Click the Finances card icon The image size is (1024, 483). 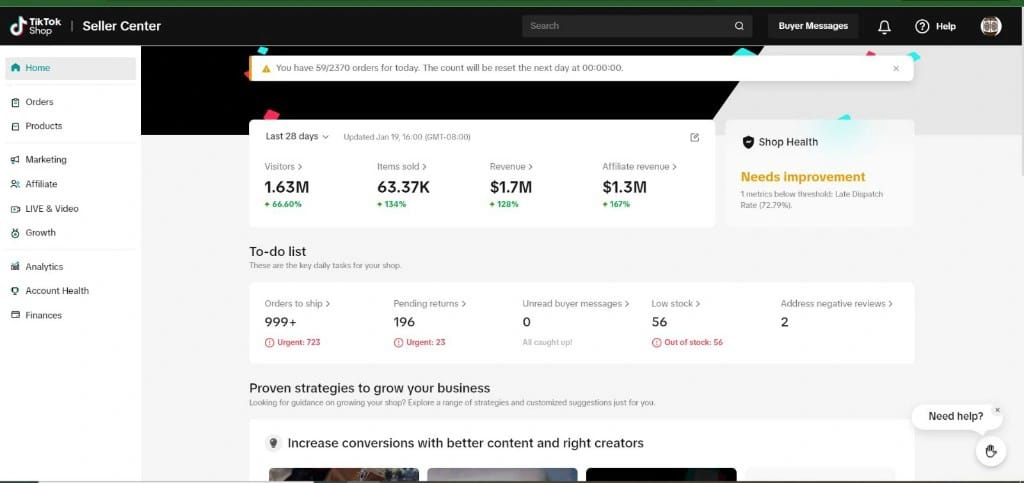(x=16, y=315)
